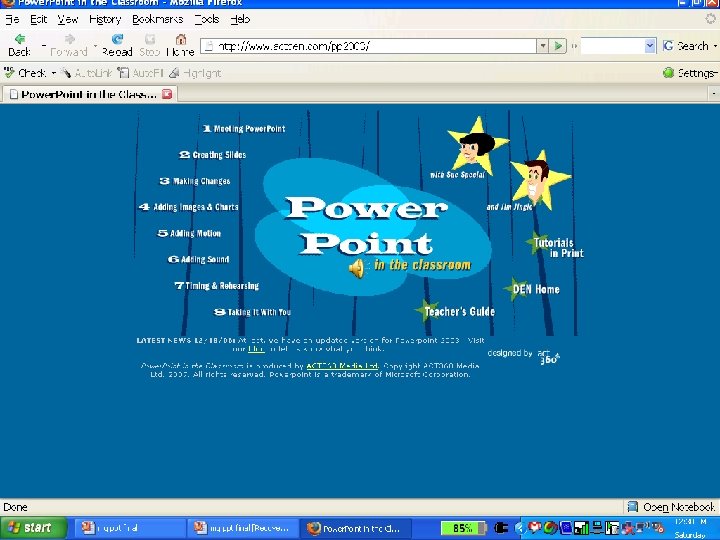Follow the blog link in latest news
720x540 pixels.
(256, 349)
